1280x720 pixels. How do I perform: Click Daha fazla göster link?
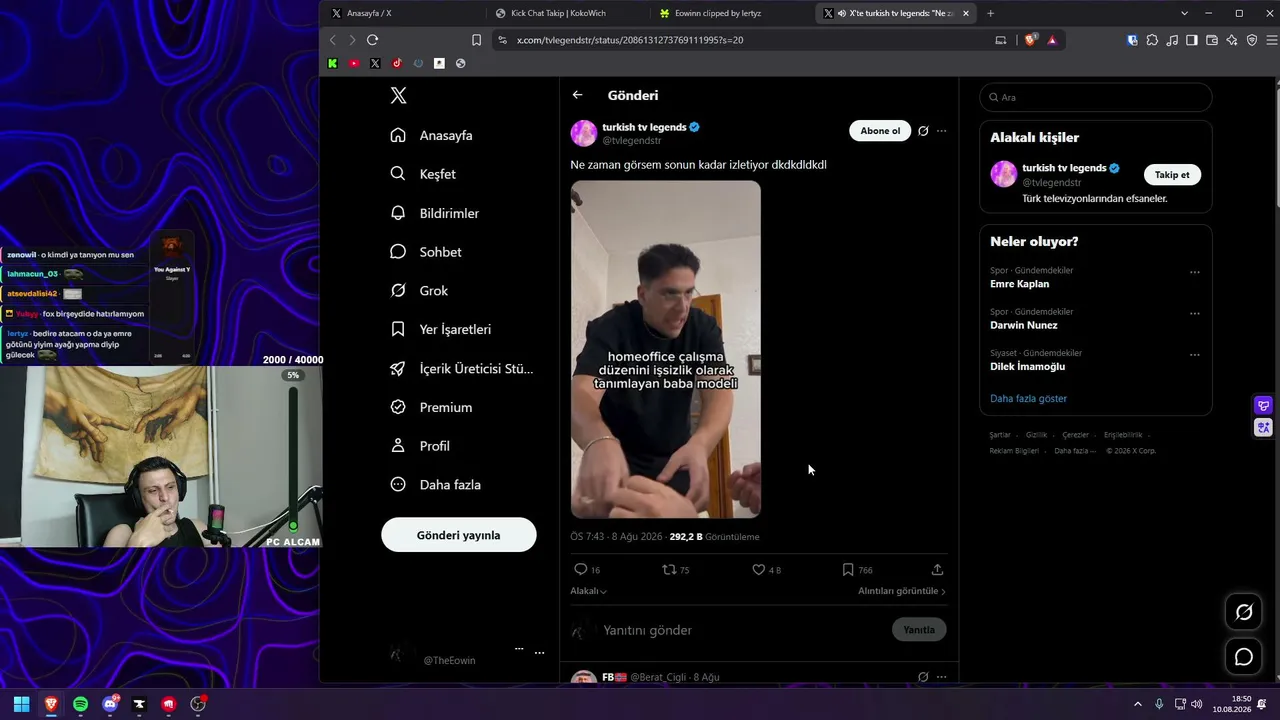(x=1028, y=399)
